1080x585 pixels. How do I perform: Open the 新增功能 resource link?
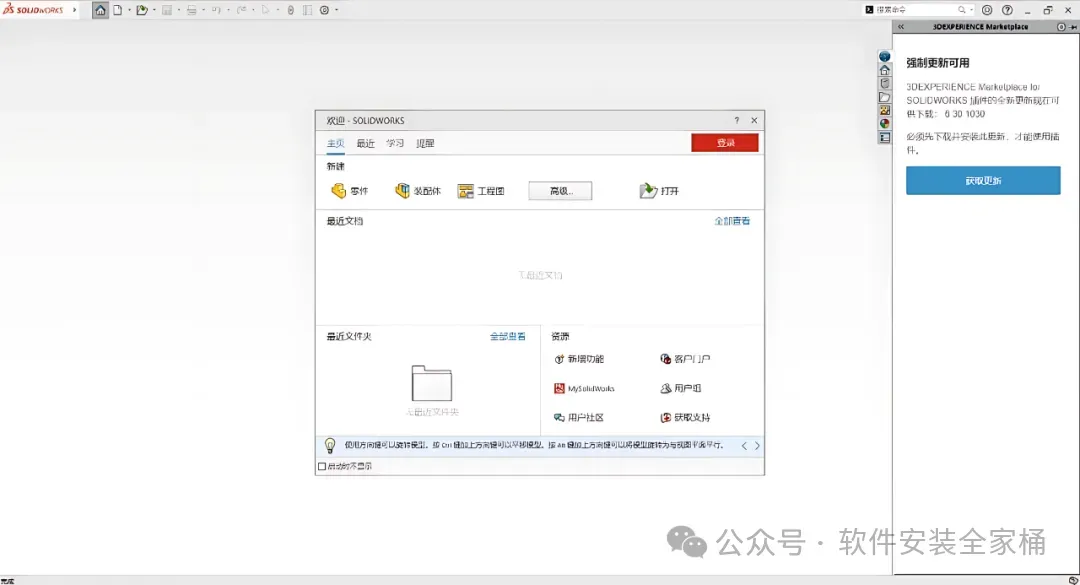pos(579,359)
